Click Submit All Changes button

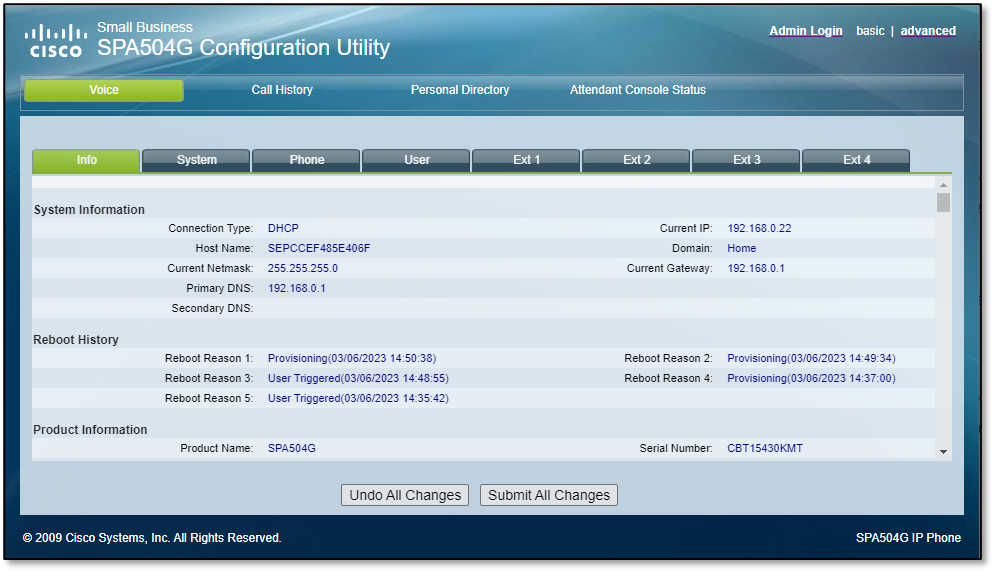click(549, 495)
